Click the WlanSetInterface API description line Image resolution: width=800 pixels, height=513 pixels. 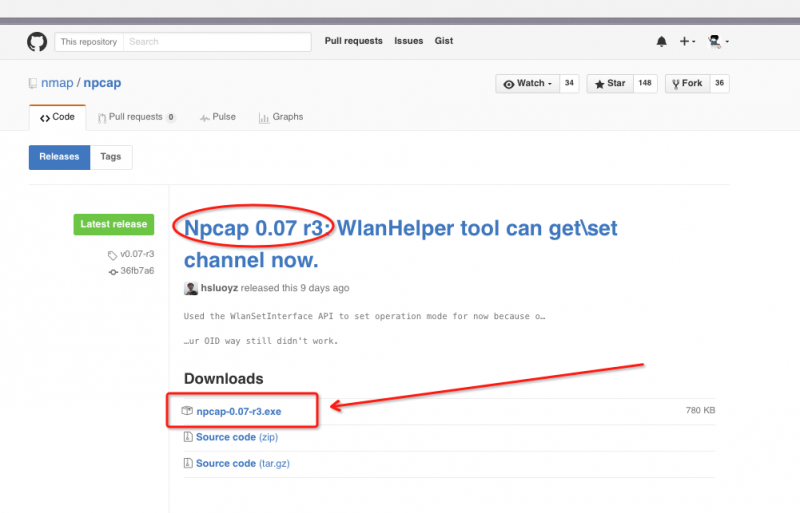364,316
